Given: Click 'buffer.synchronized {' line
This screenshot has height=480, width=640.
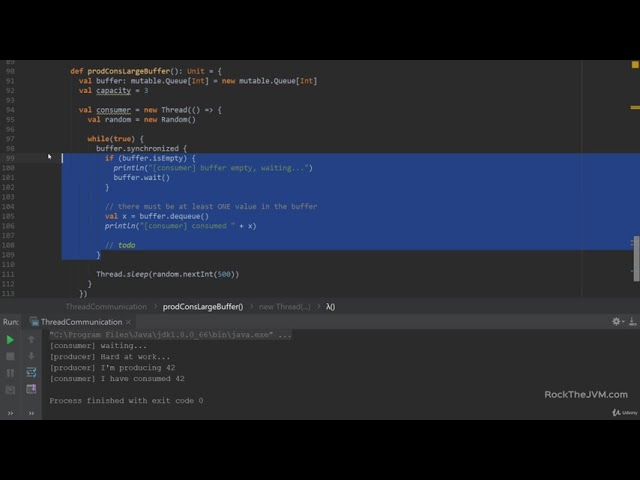Looking at the screenshot, I should tap(141, 149).
